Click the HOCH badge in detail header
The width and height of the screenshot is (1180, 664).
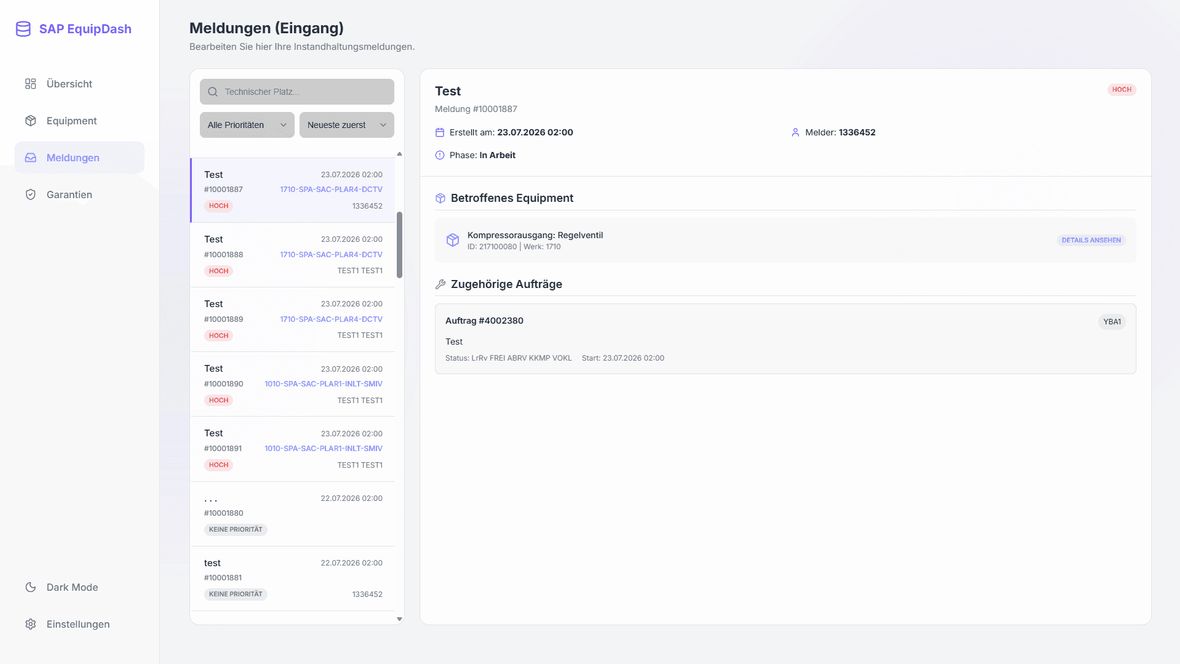pos(1121,90)
